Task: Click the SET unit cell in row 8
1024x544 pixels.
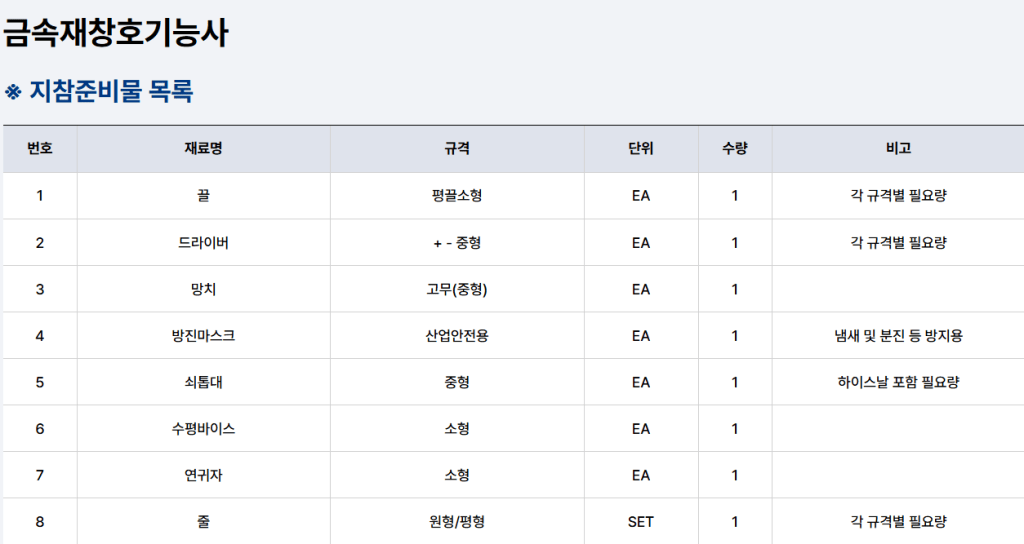Action: [x=641, y=522]
